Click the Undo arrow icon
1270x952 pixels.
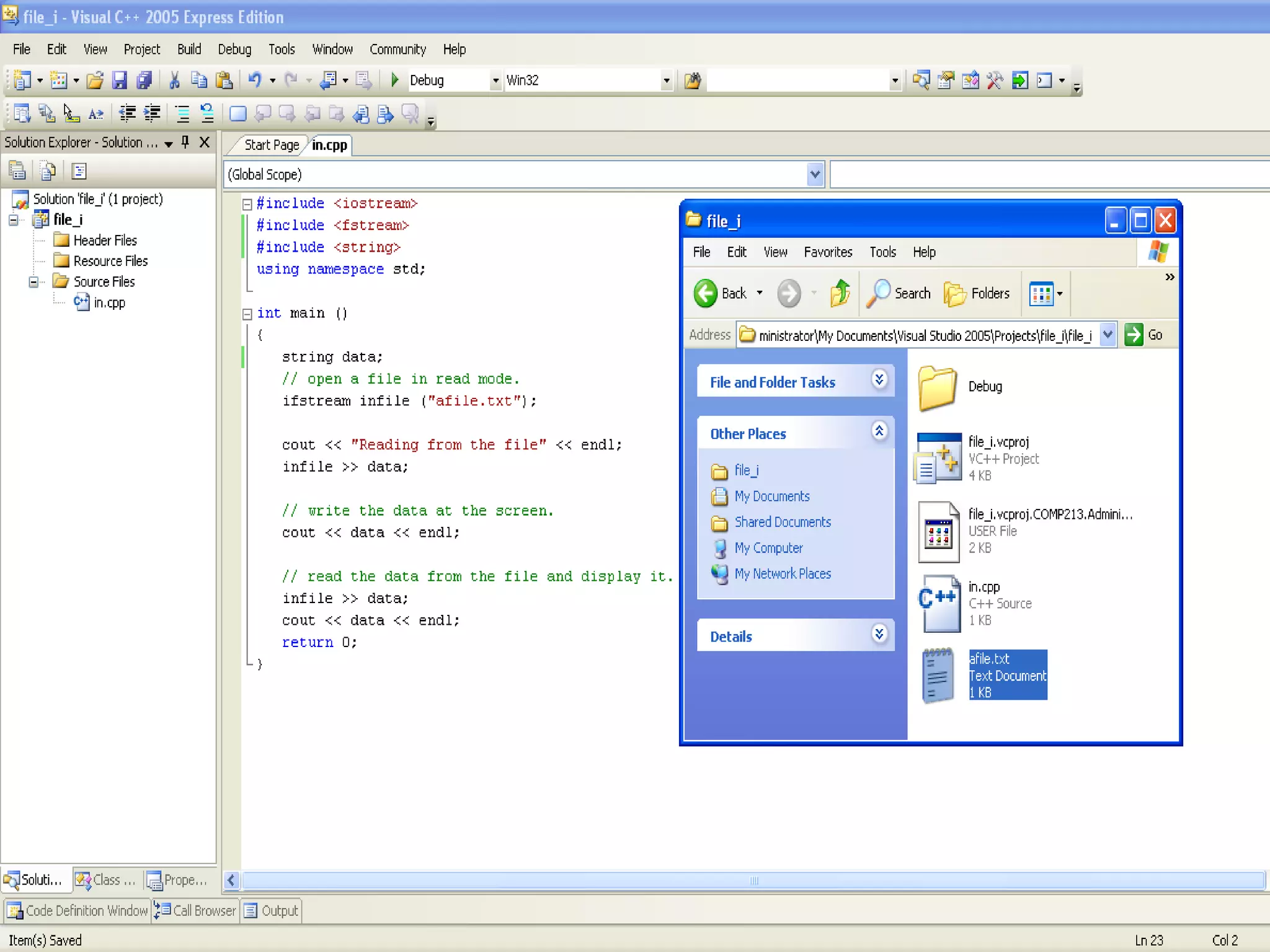[254, 80]
